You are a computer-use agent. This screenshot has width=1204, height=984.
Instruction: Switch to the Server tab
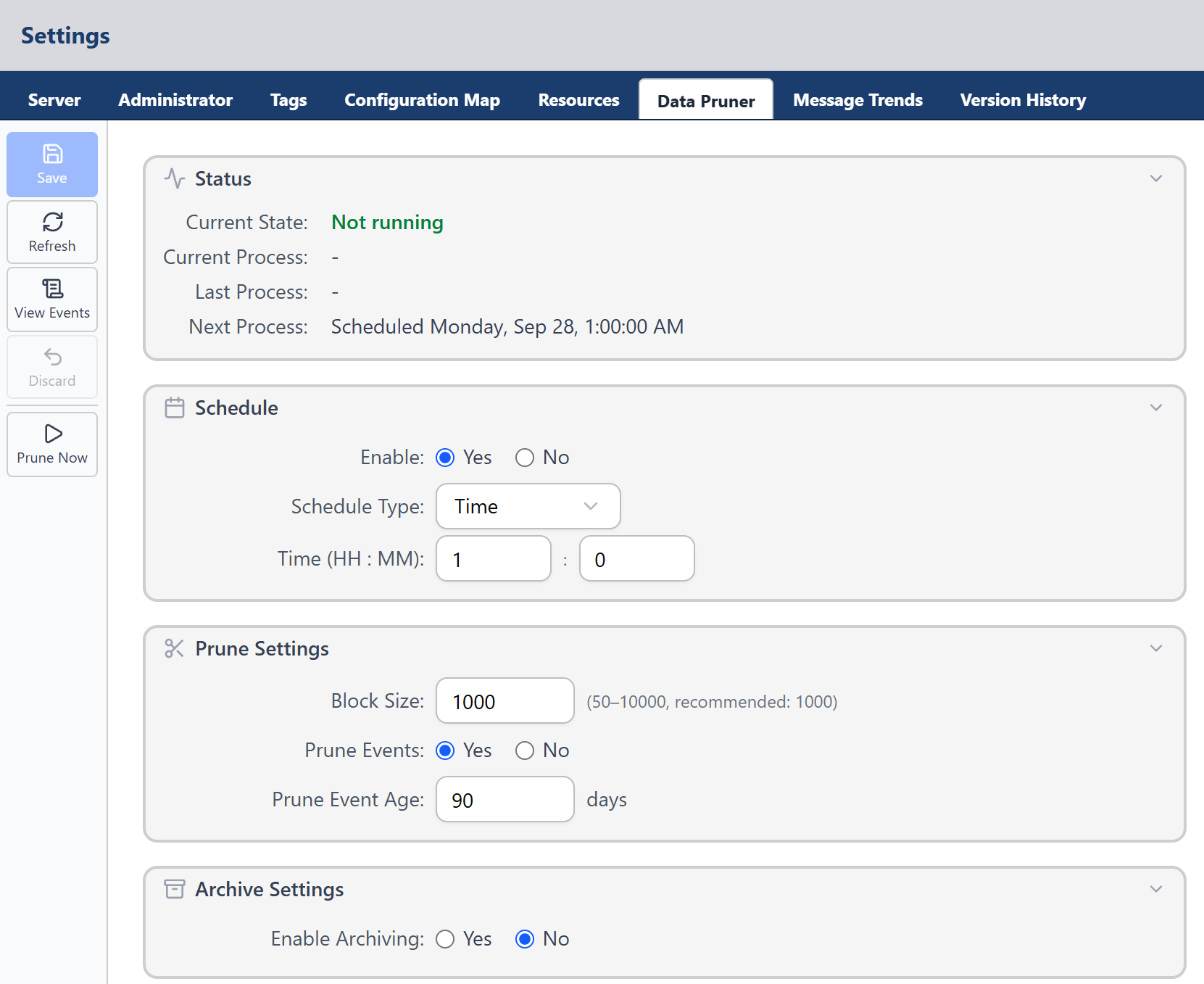coord(54,100)
